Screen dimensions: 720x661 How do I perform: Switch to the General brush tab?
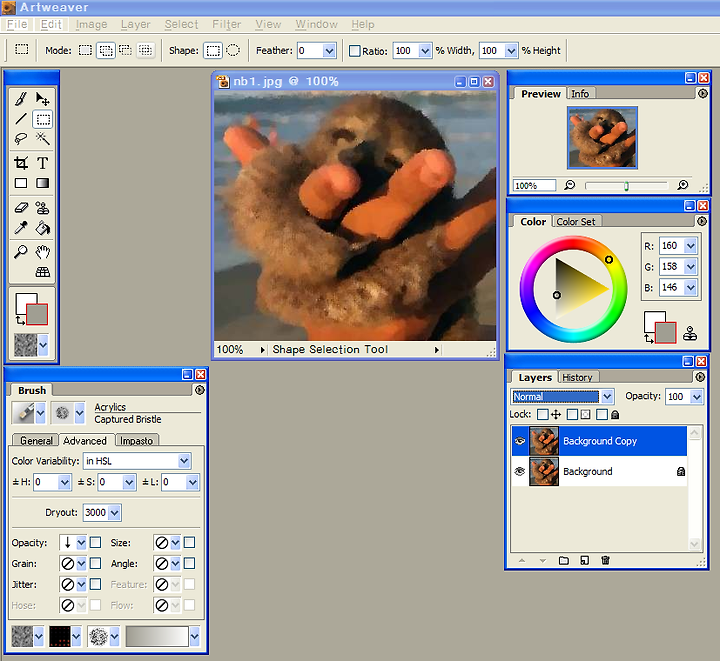click(x=36, y=441)
